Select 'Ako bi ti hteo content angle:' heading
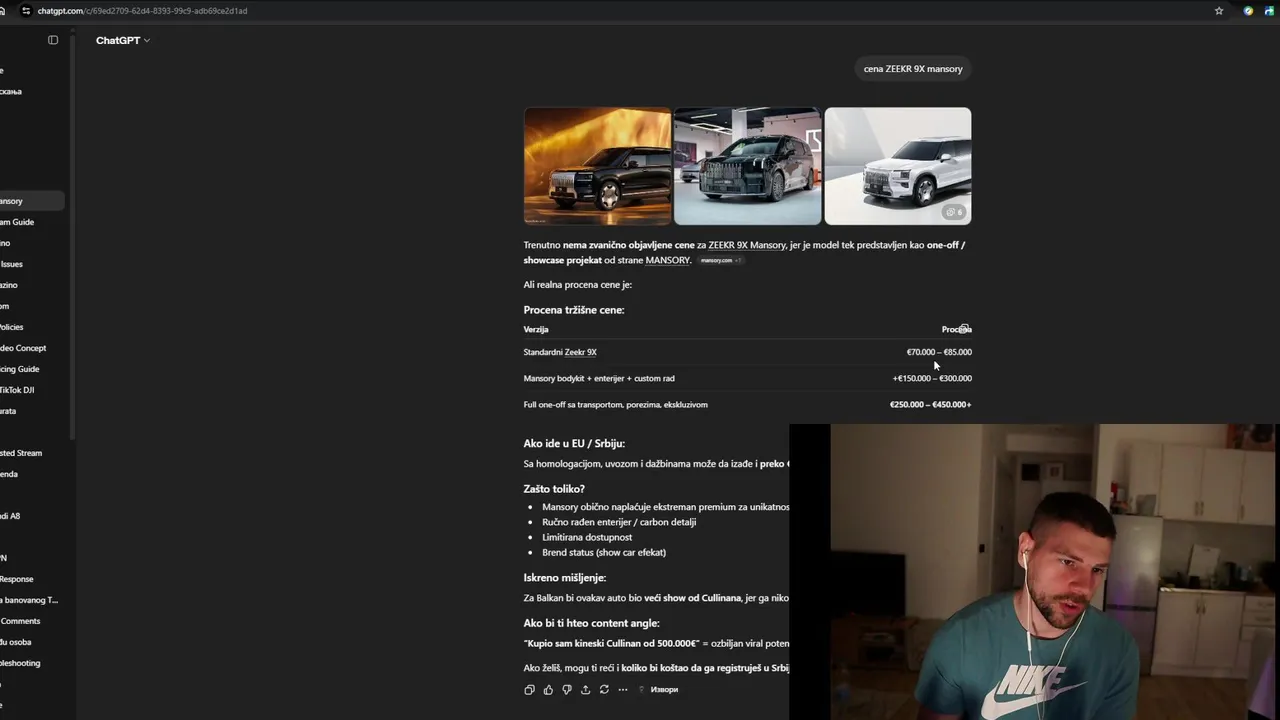 (x=591, y=623)
